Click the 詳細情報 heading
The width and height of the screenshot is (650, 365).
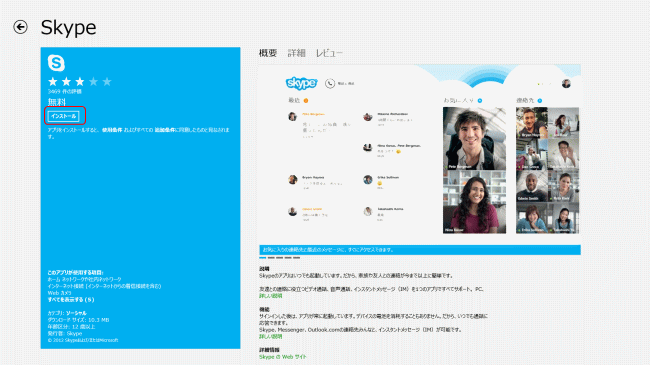[x=269, y=350]
